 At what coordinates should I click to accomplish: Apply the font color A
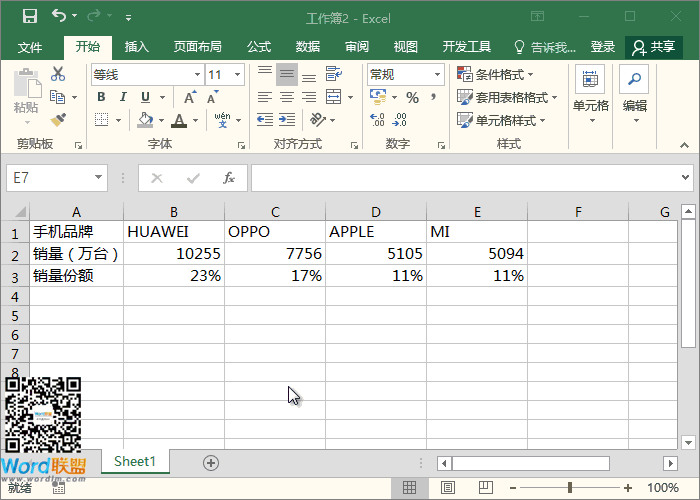(x=179, y=120)
